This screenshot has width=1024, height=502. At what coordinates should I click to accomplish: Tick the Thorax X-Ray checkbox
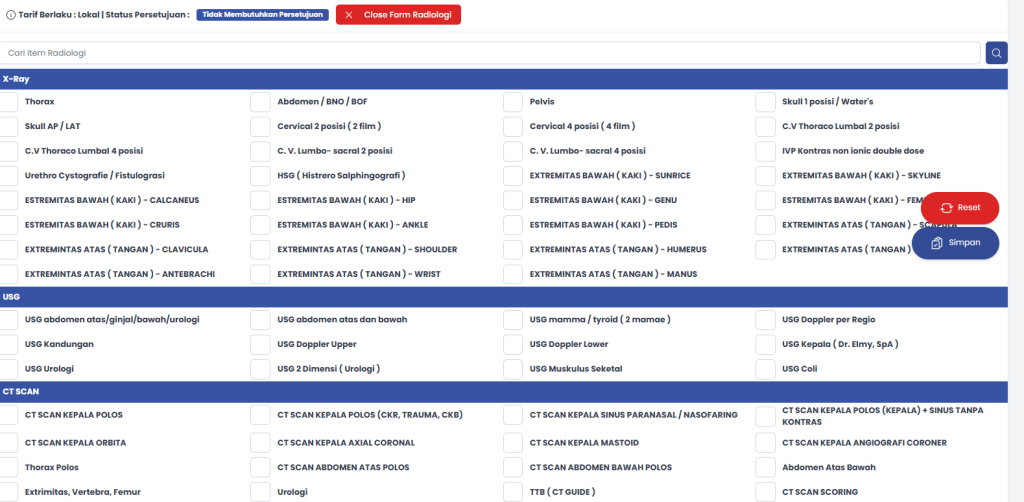coord(8,102)
